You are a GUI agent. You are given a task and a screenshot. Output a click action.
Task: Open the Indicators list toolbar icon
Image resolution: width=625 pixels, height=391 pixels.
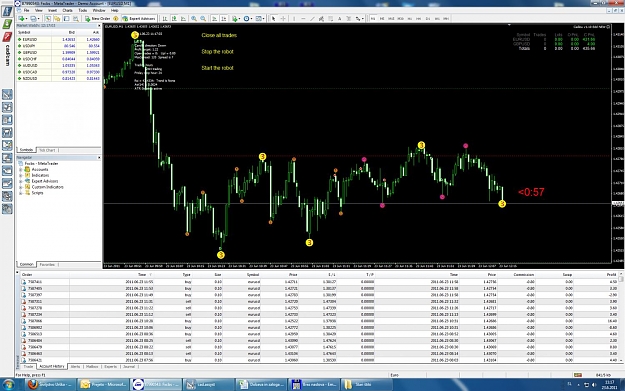pos(236,18)
